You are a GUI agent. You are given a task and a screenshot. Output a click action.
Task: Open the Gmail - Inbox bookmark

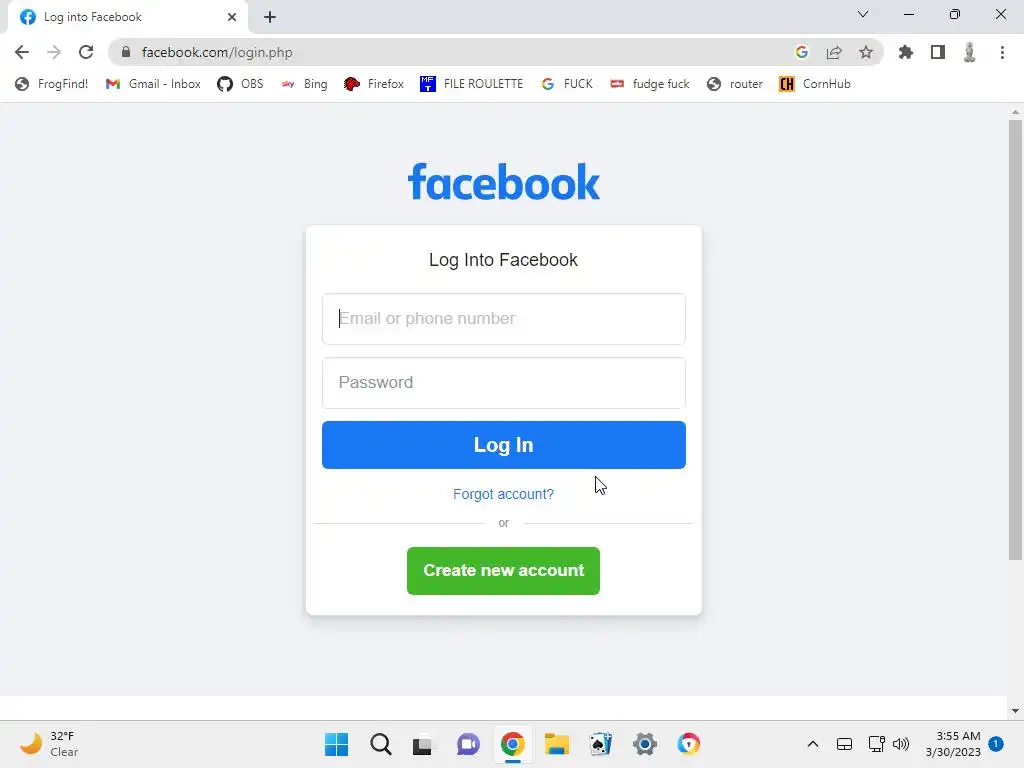pos(153,84)
